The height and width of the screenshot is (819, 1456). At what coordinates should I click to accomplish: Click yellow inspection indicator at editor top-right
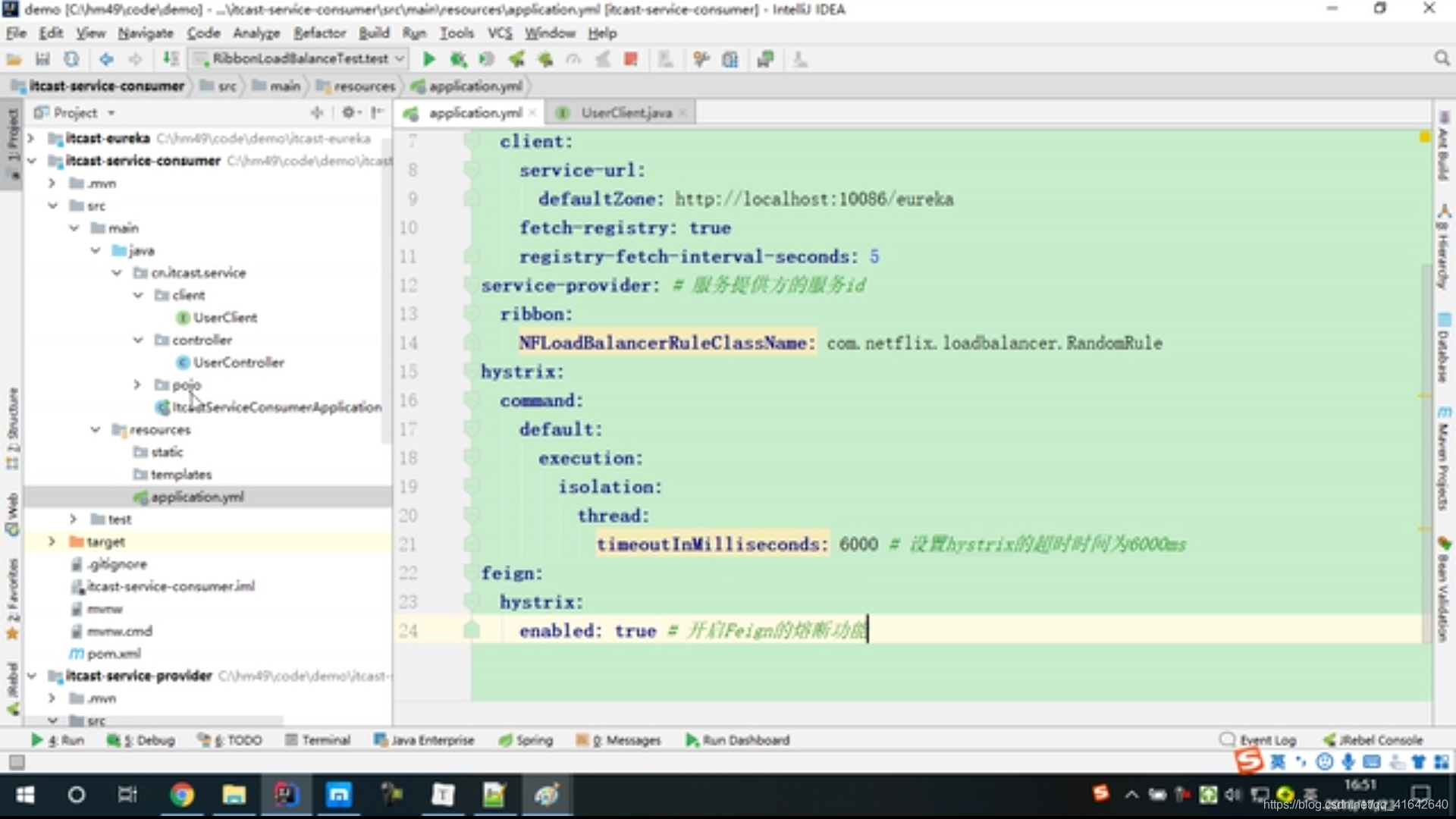click(1424, 136)
